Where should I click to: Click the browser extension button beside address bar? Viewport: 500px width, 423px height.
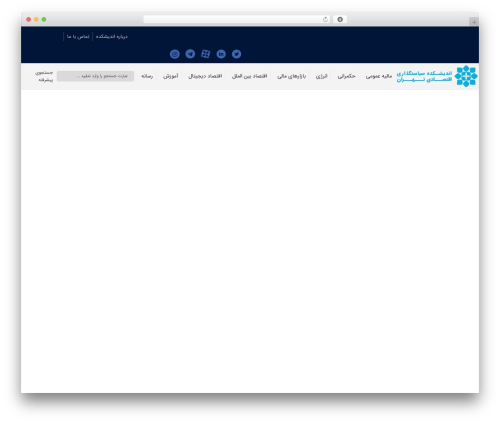340,19
